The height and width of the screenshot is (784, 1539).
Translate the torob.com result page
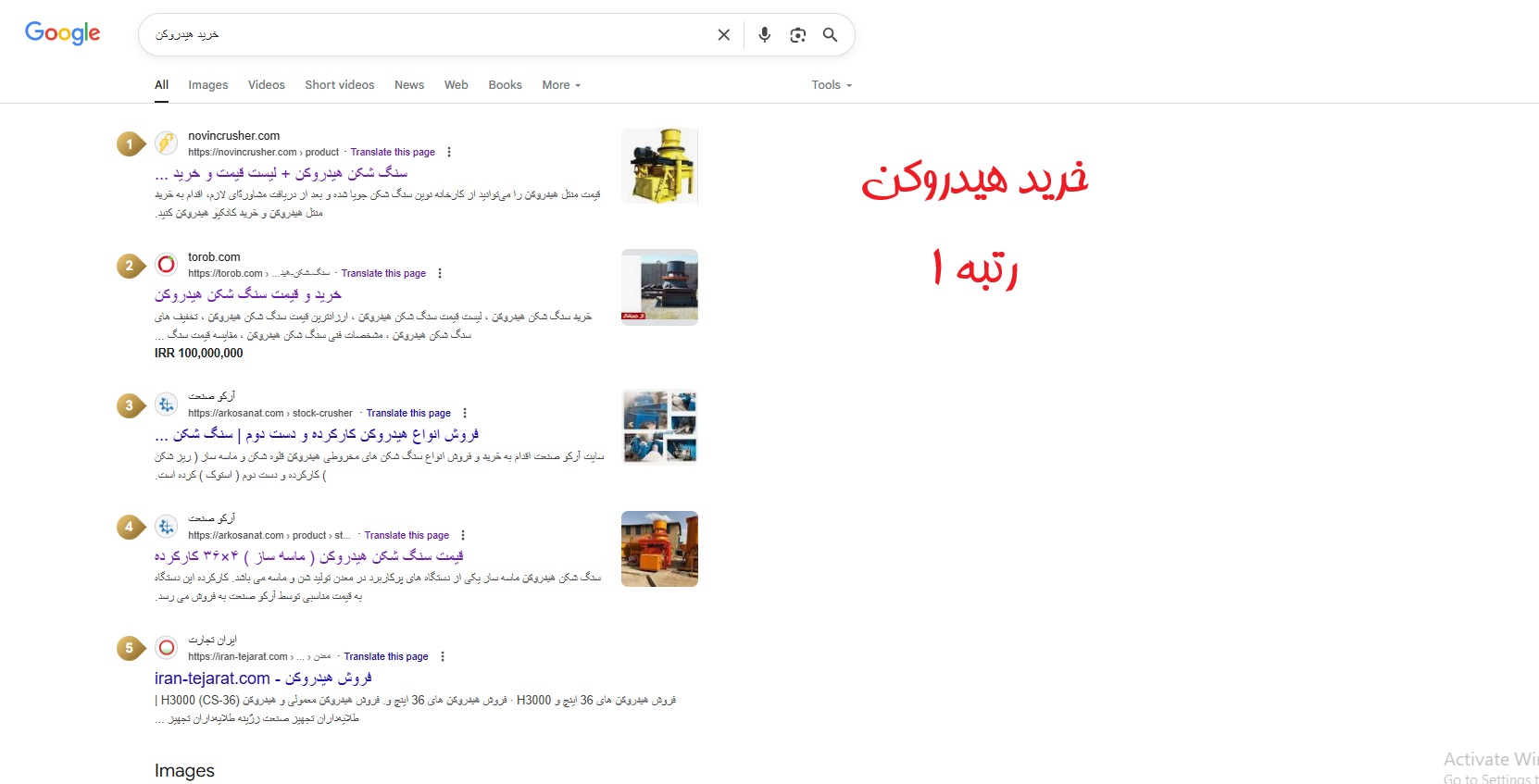coord(383,273)
